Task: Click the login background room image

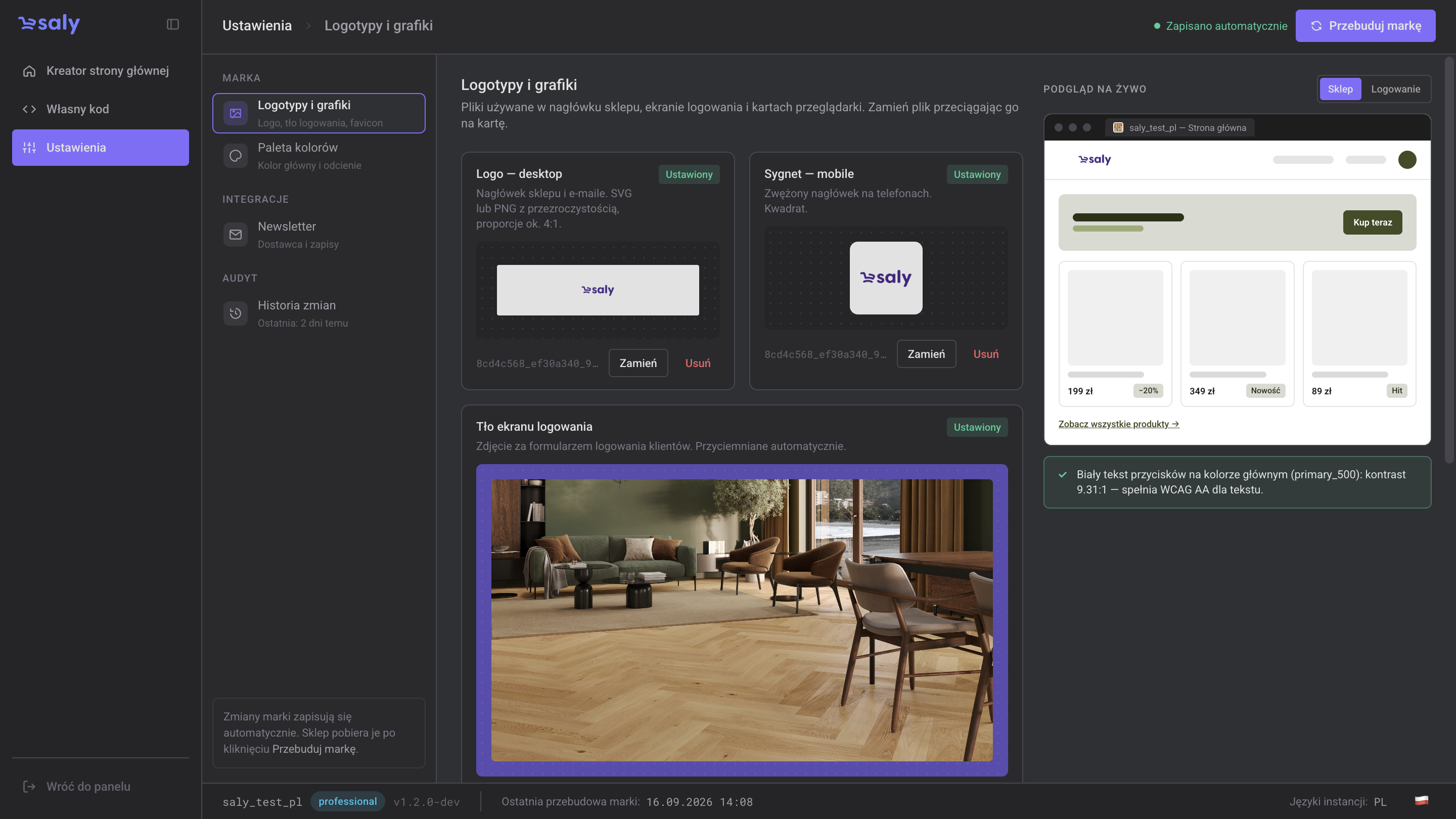Action: (x=742, y=620)
